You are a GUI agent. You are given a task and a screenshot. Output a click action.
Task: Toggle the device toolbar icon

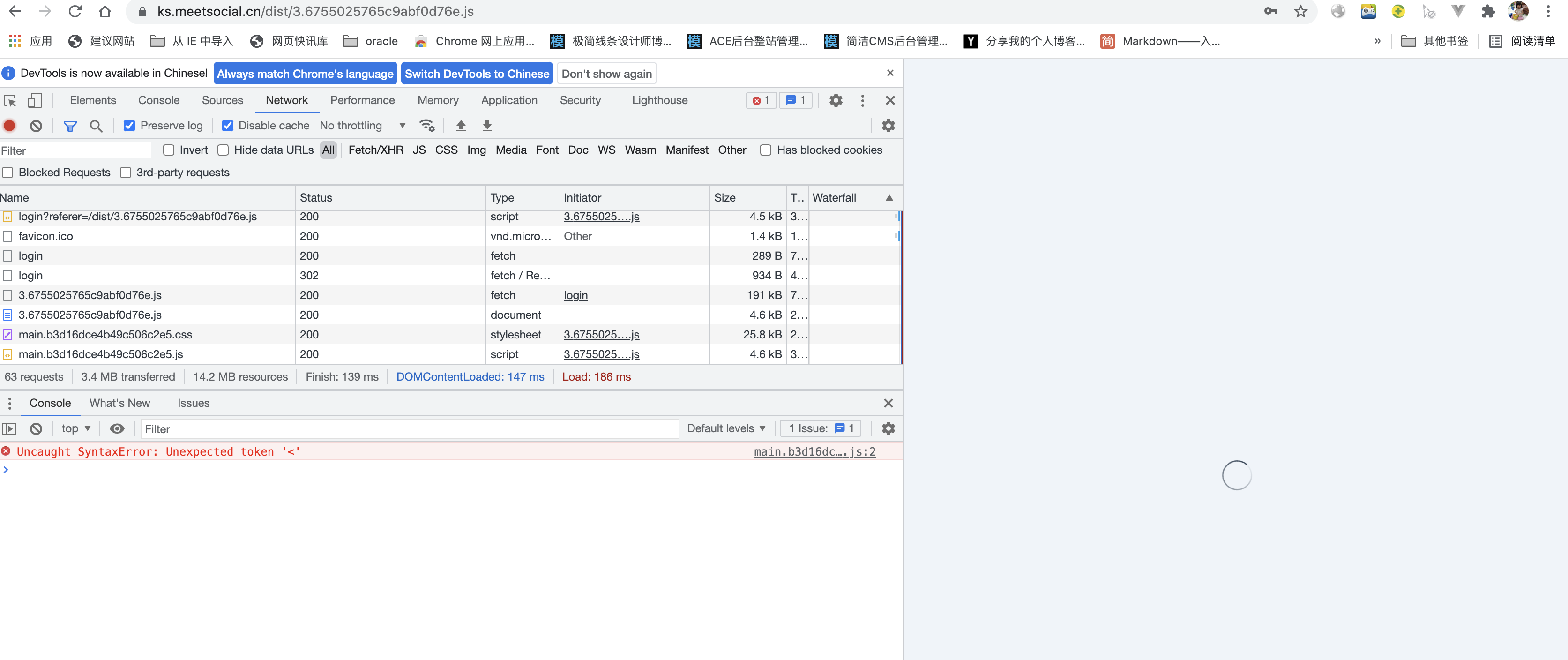(35, 100)
